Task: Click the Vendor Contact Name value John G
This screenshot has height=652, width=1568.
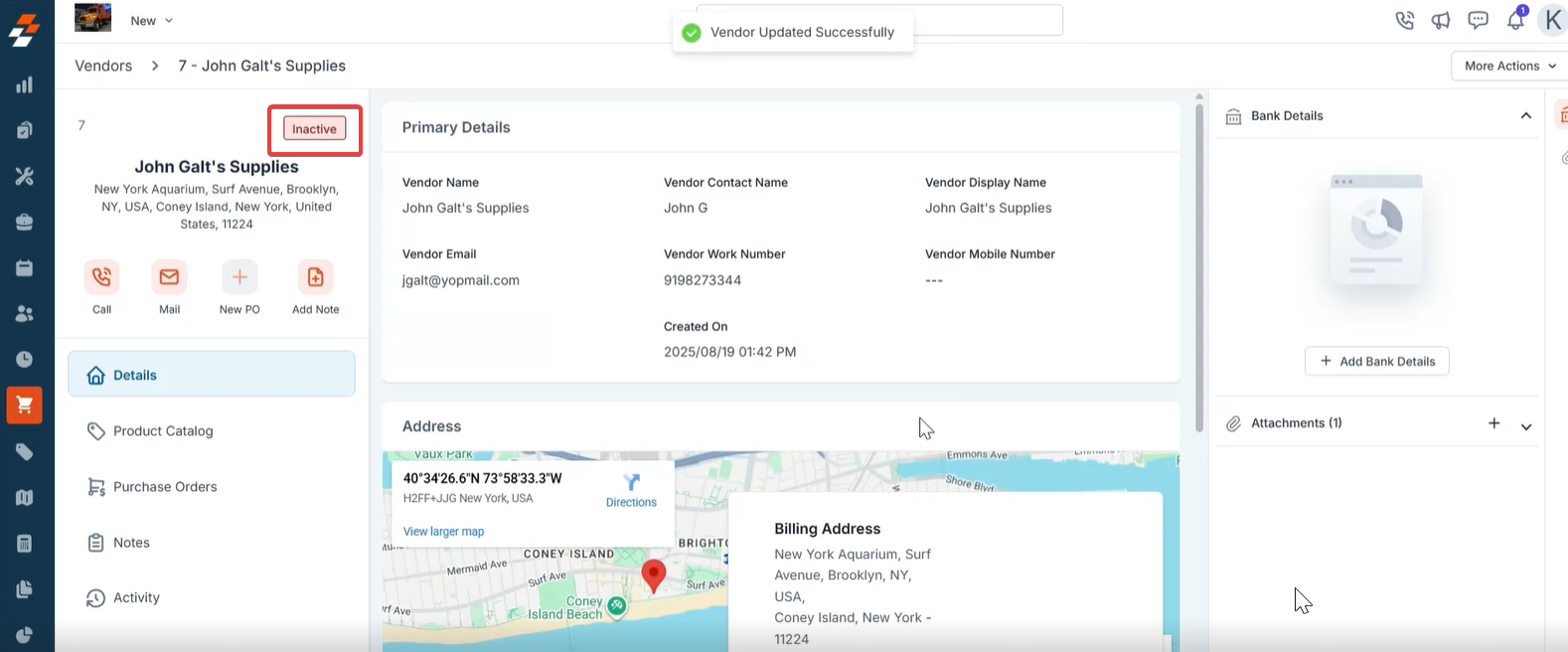Action: (x=686, y=208)
